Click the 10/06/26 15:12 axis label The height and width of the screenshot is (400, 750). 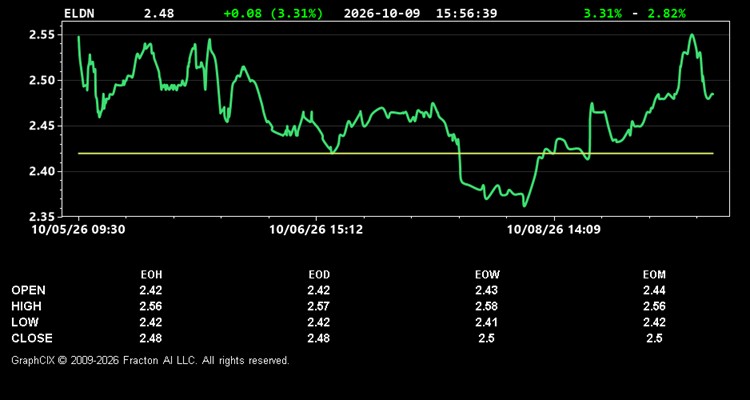[x=316, y=230]
